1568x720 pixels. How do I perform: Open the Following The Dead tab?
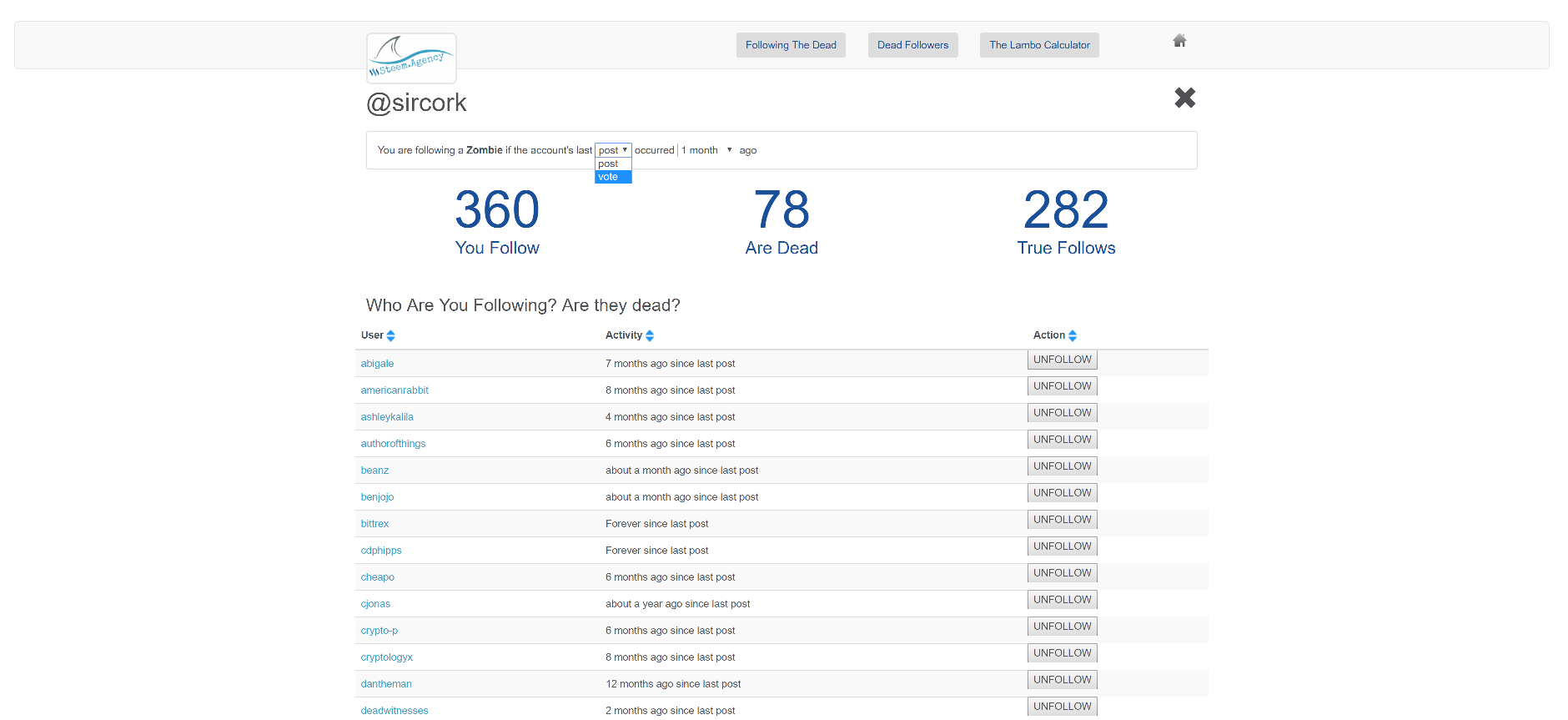[791, 45]
